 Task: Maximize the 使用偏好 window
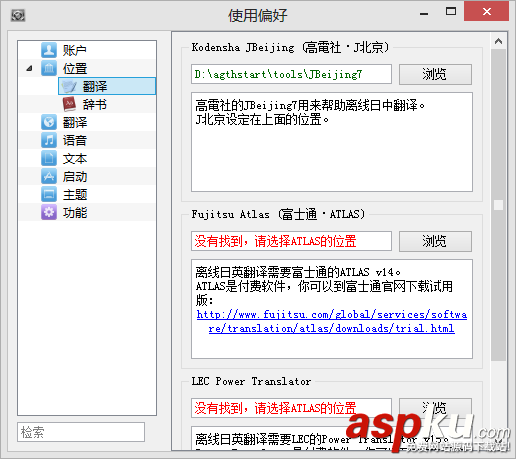(451, 12)
